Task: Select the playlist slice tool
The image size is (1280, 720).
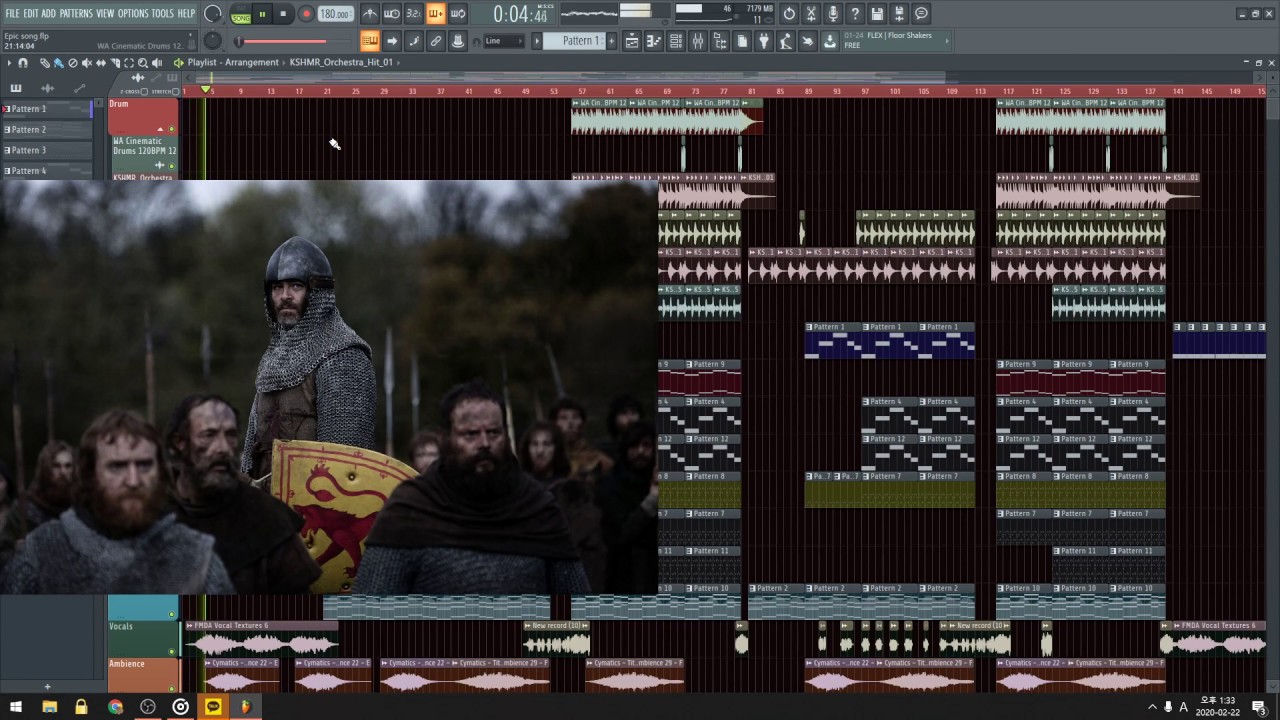Action: coord(115,63)
